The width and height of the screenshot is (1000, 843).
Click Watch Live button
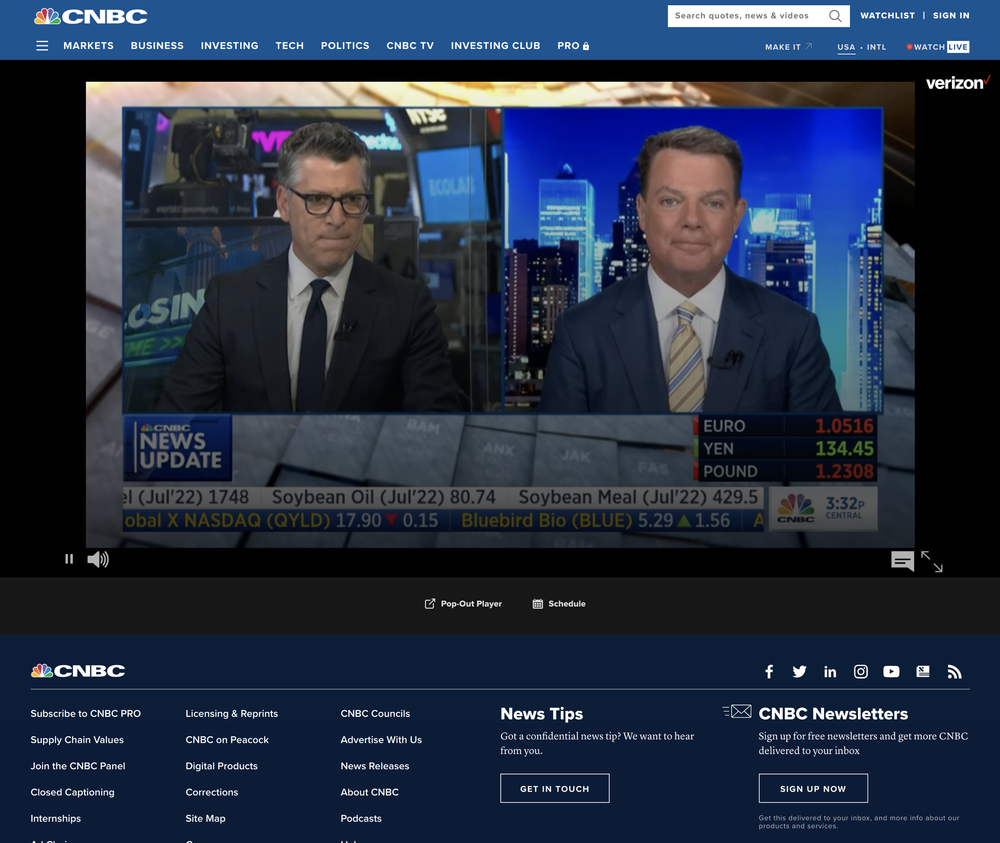pyautogui.click(x=938, y=47)
